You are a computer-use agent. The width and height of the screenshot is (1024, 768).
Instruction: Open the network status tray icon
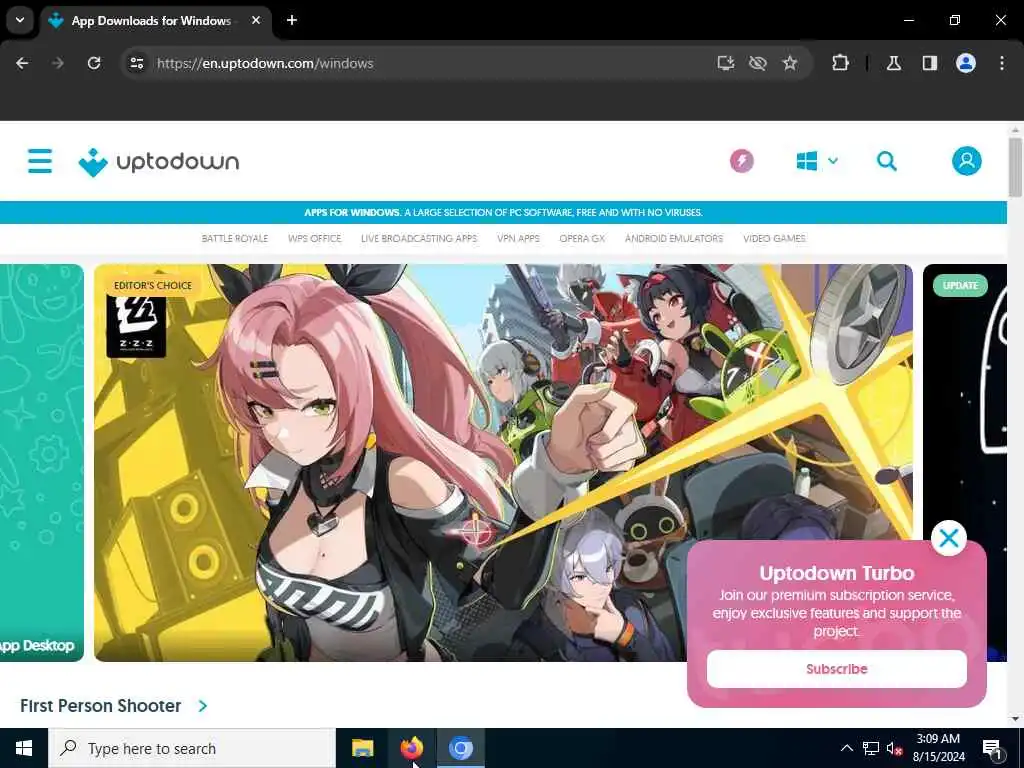[x=871, y=748]
